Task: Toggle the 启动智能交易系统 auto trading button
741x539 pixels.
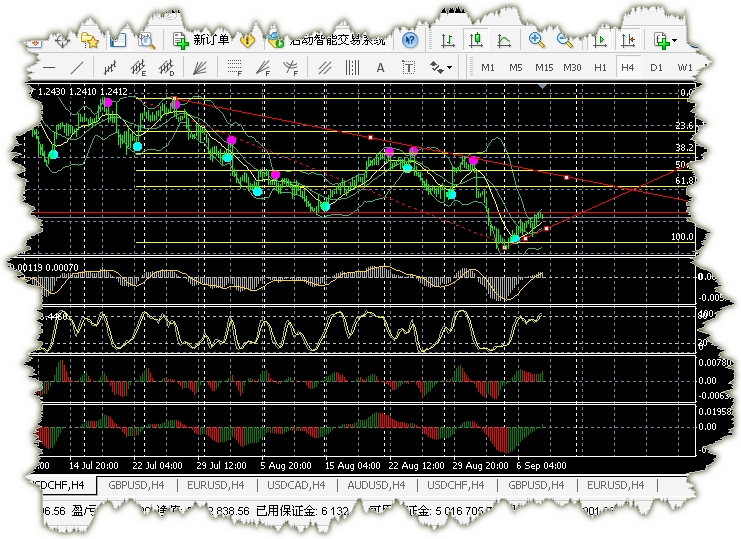Action: coord(326,41)
